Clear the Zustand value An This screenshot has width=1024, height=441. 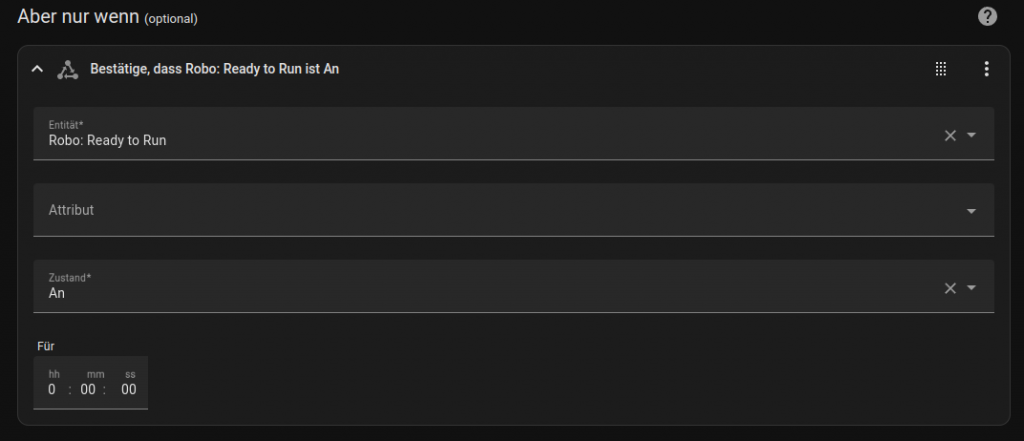950,288
